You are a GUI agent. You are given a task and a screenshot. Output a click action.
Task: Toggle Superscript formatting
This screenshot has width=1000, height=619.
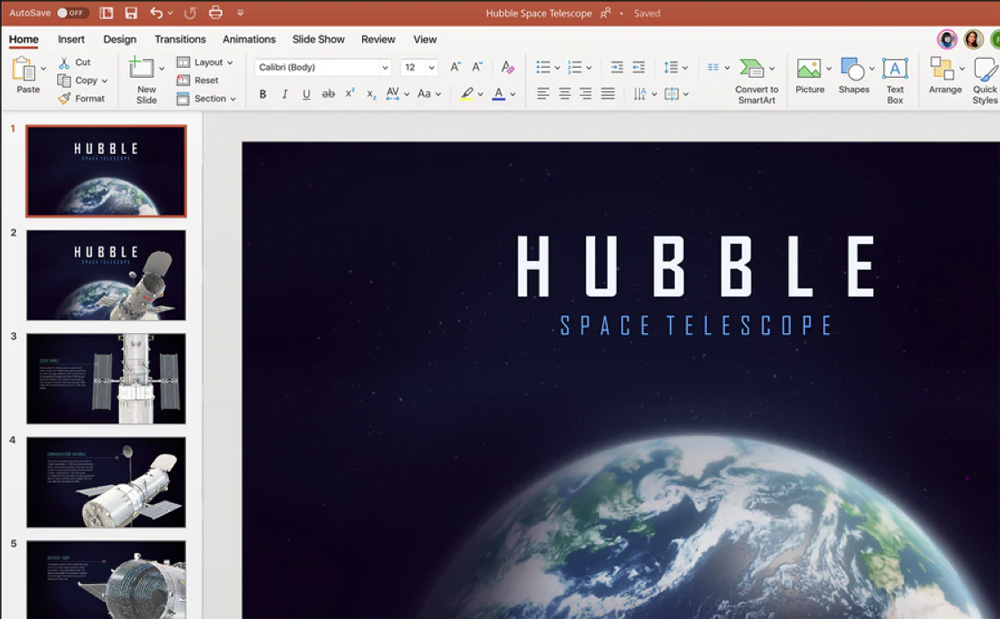click(349, 94)
